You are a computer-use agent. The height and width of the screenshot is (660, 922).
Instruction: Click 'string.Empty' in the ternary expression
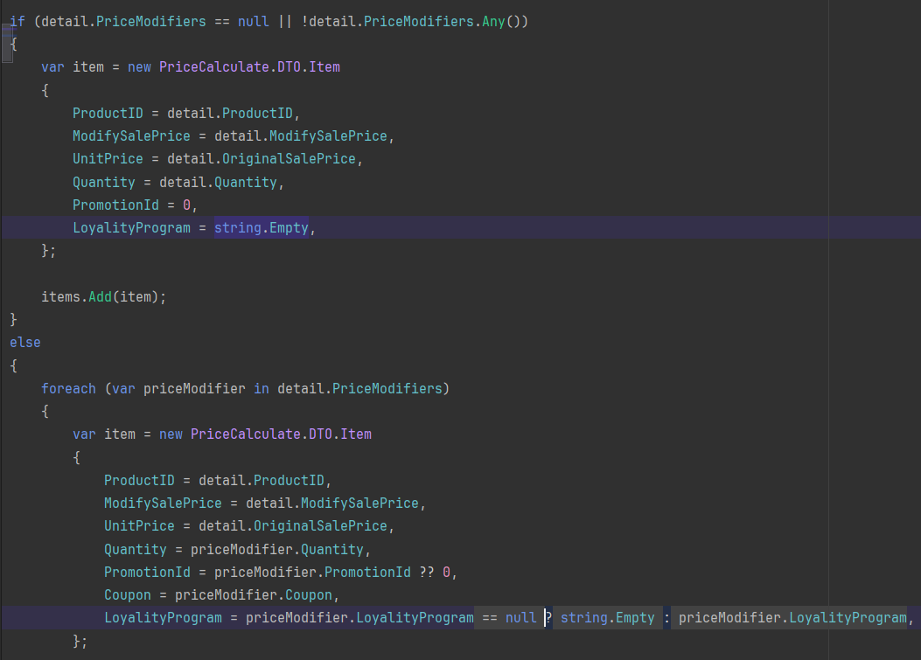(x=607, y=618)
